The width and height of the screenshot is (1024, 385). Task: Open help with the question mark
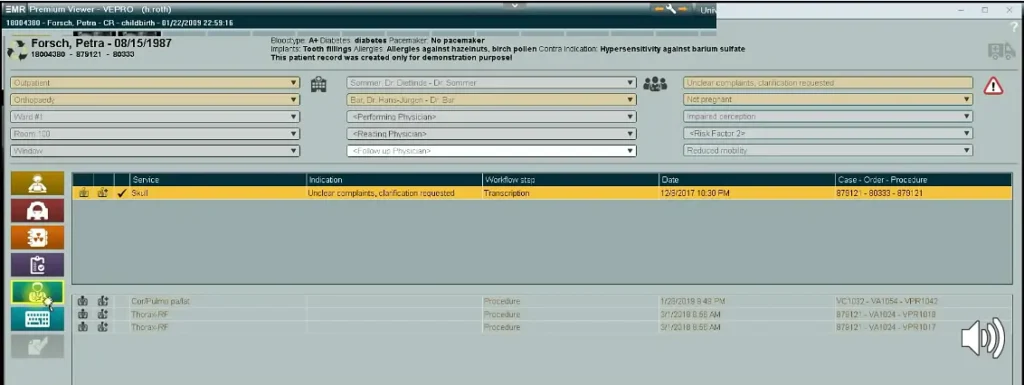point(1014,27)
